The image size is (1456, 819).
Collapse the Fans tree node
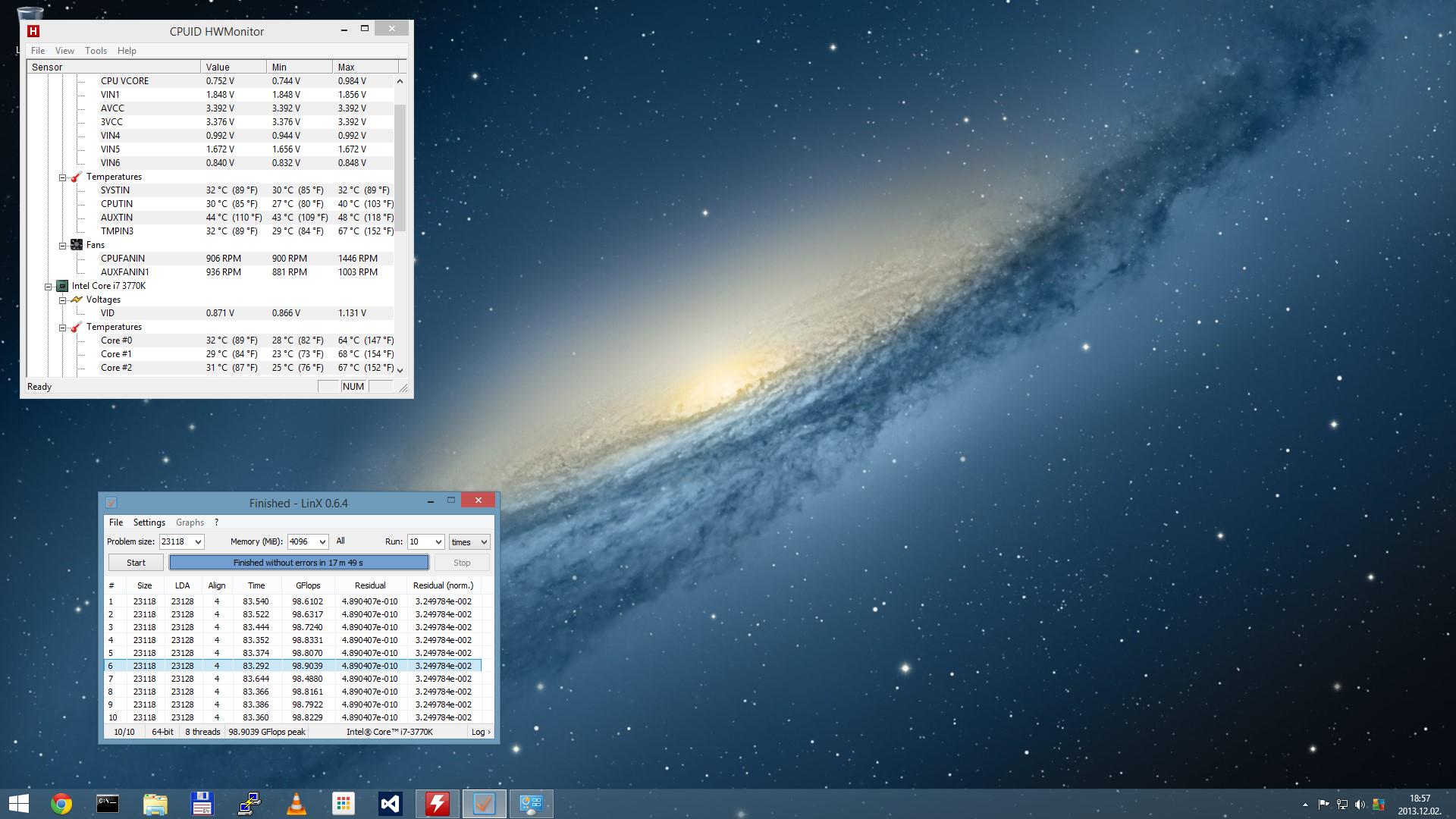point(63,245)
